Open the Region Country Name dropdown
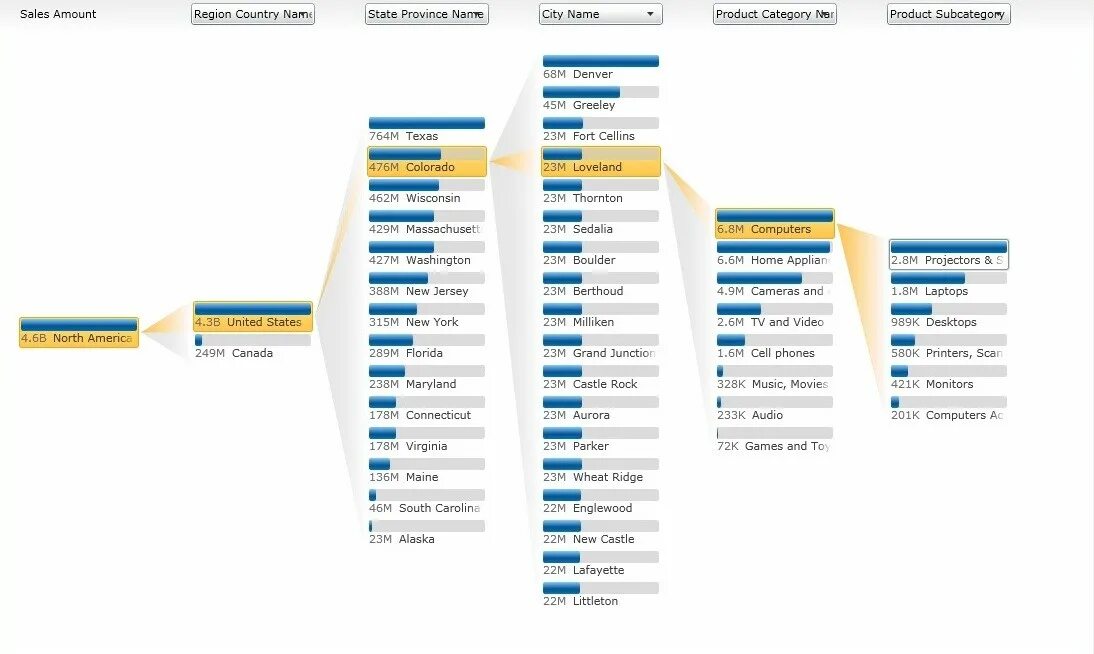Screen dimensions: 1094x654 click(253, 14)
